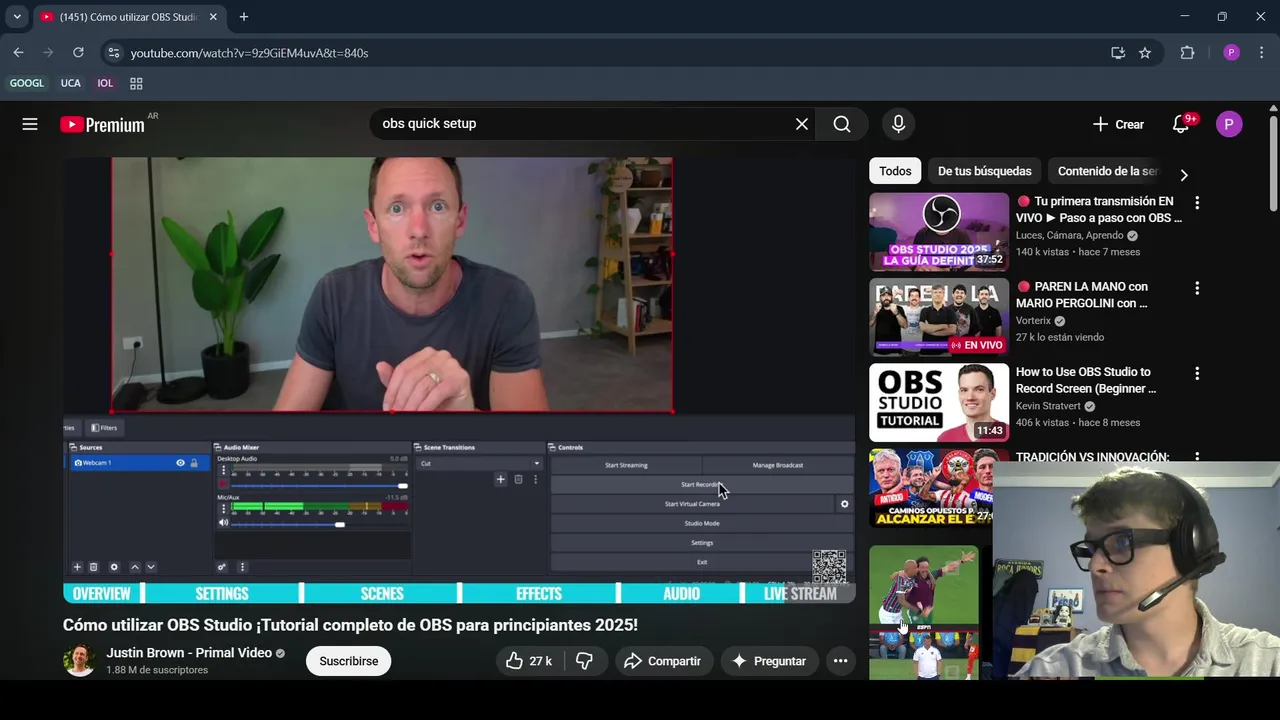Open Chrome three-dot menu

coord(1261,53)
